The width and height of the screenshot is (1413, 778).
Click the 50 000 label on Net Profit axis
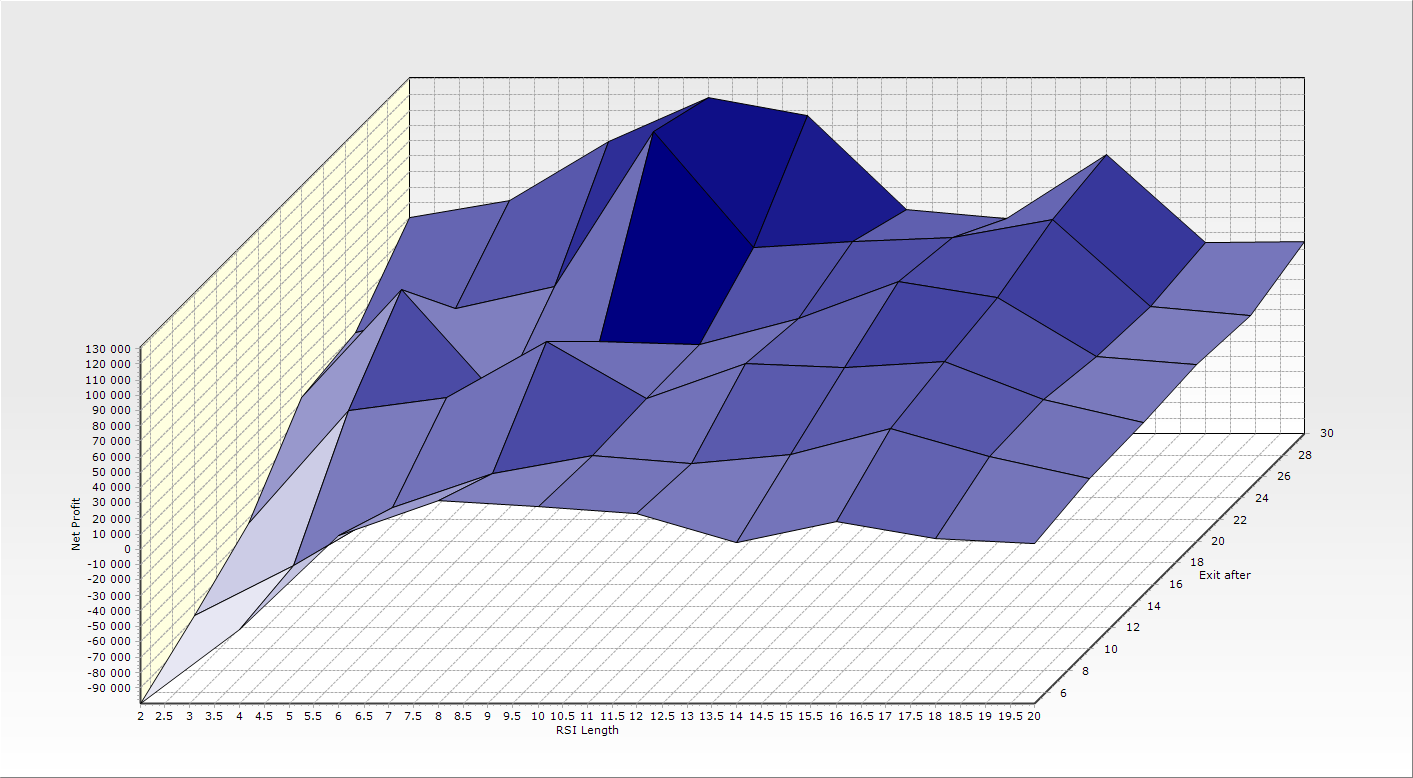[x=113, y=472]
